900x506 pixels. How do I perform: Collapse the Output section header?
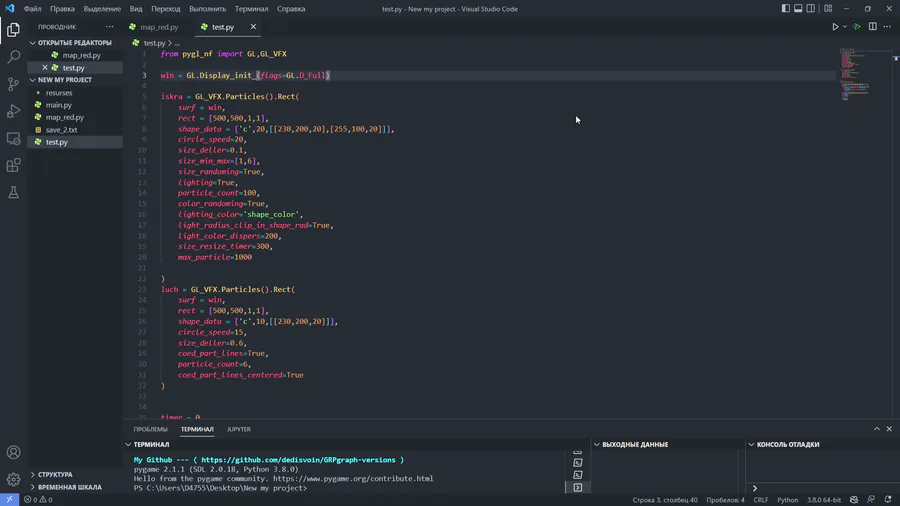pos(635,445)
